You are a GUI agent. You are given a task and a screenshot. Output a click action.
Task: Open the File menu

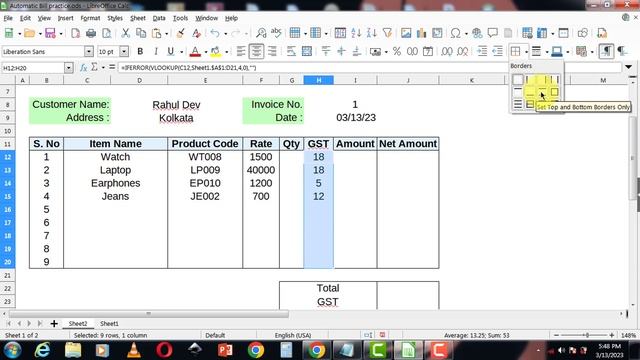point(8,18)
